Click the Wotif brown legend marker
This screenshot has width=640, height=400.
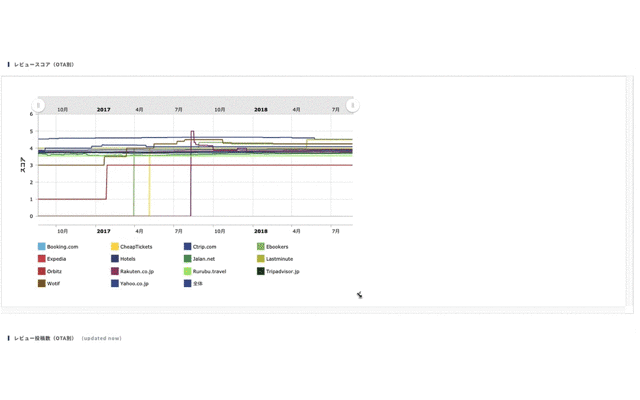click(42, 283)
